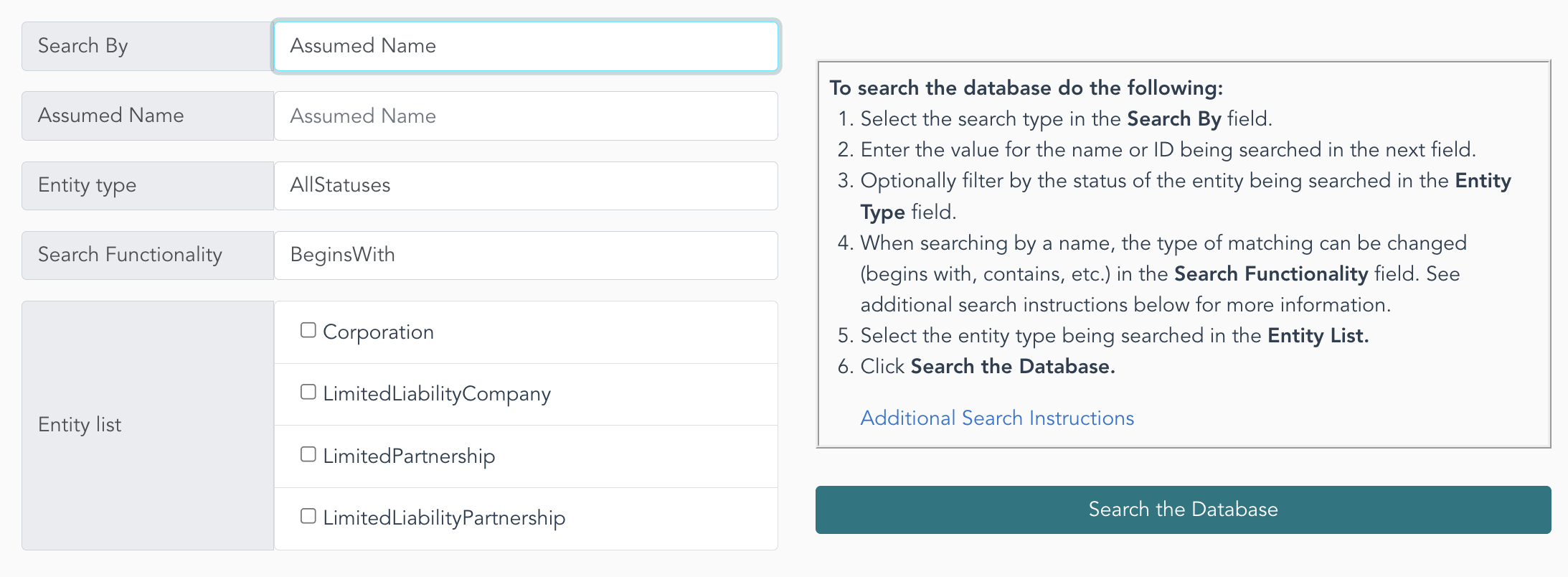Screen dimensions: 1568x577
Task: Expand the Entity type AllStatuses dropdown
Action: tap(526, 185)
